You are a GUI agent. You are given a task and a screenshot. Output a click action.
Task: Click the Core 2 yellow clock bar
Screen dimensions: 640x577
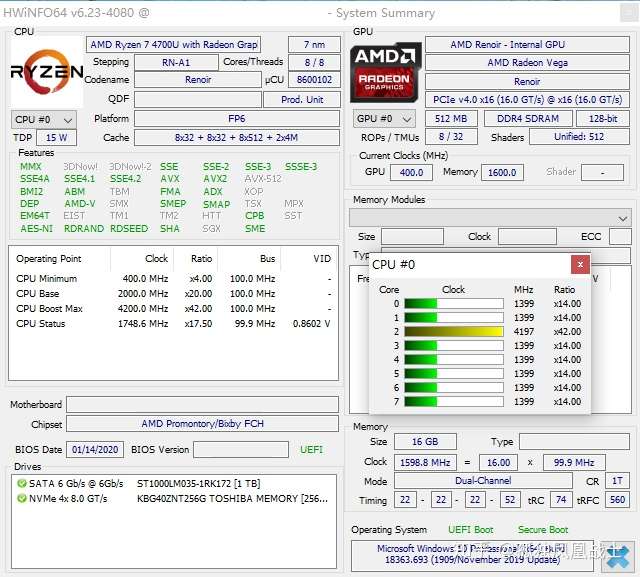click(x=454, y=331)
